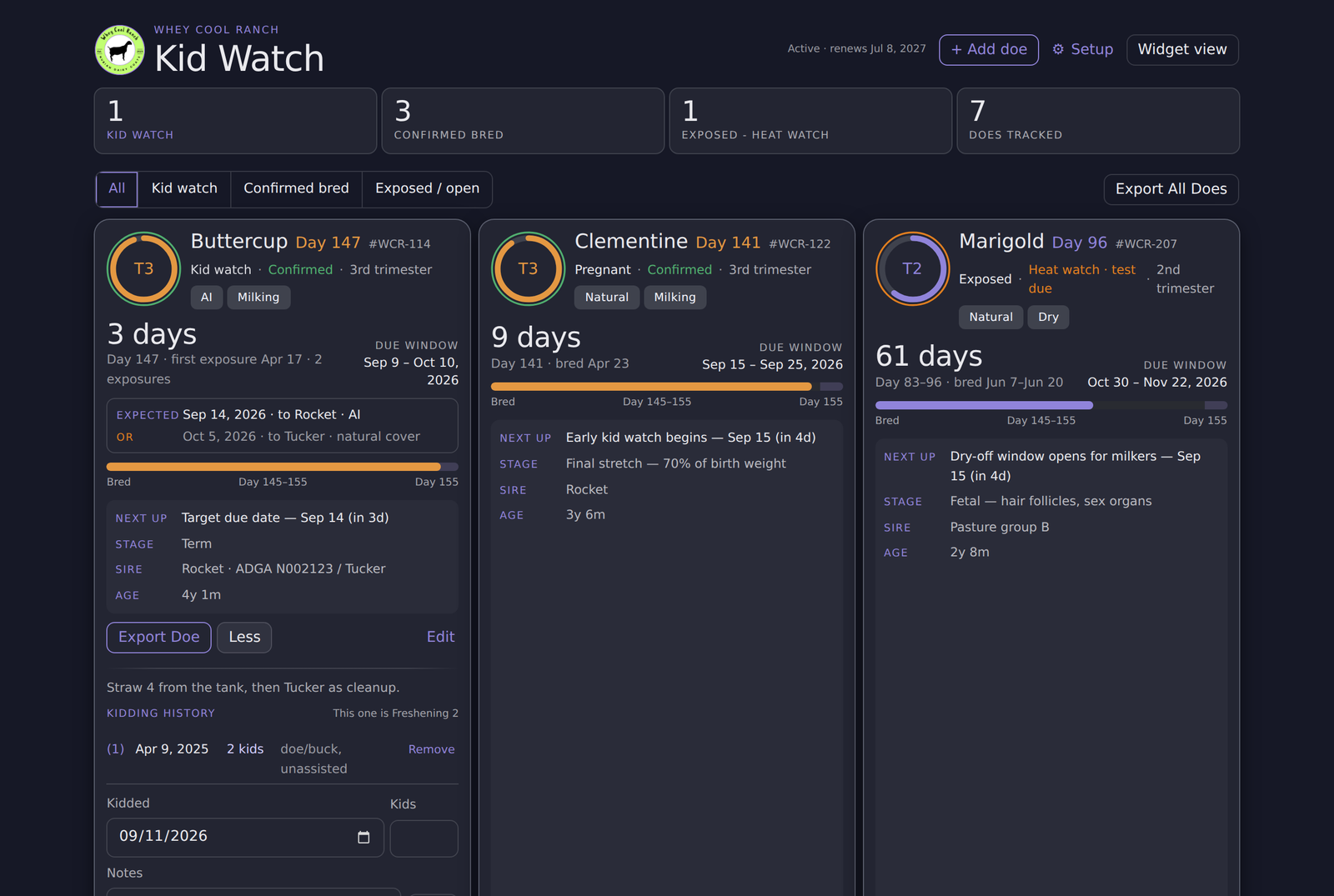This screenshot has width=1334, height=896.
Task: Click Clementine's T3 trimester ring
Action: point(528,268)
